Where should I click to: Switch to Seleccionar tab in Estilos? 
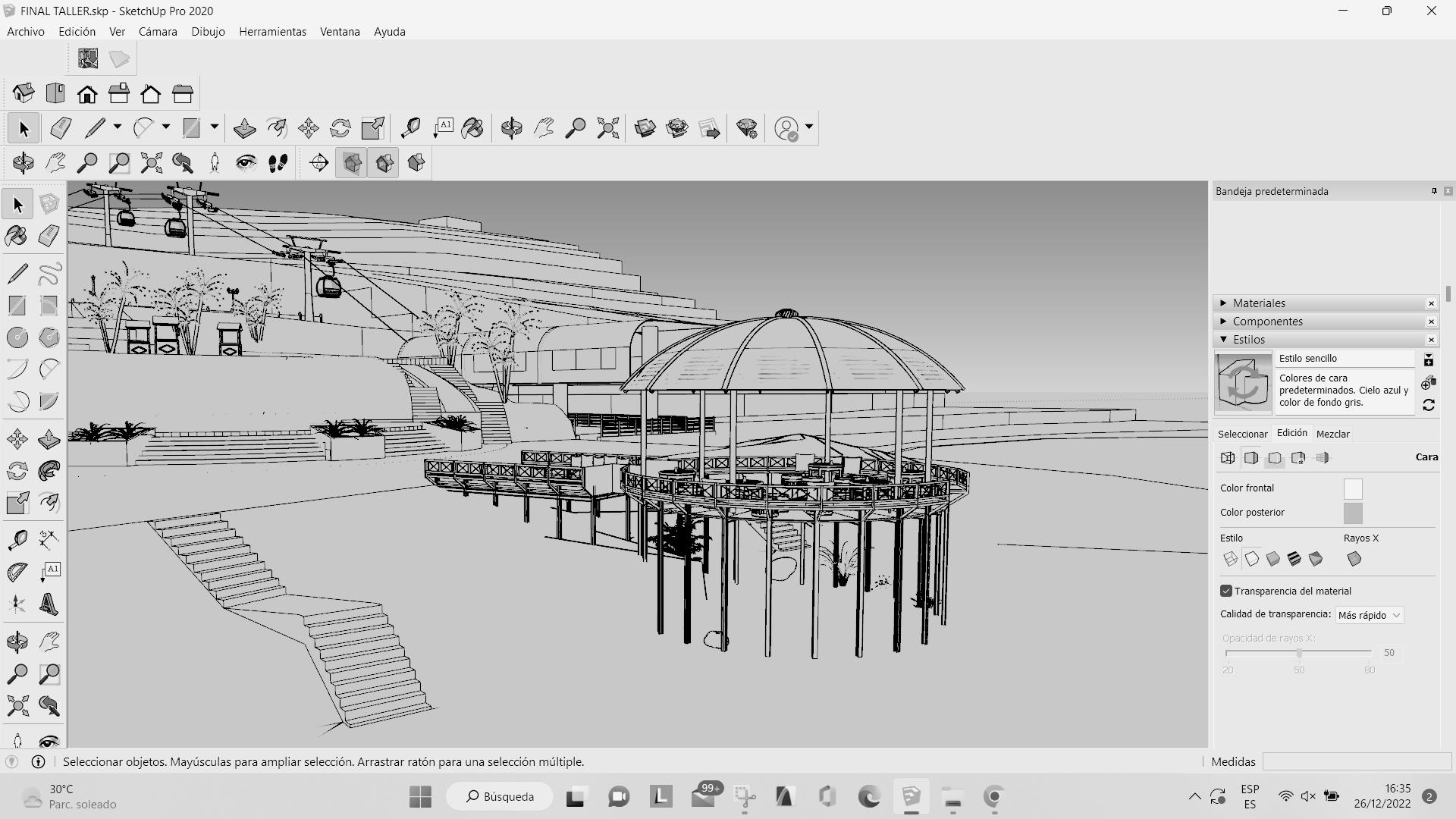click(x=1242, y=434)
